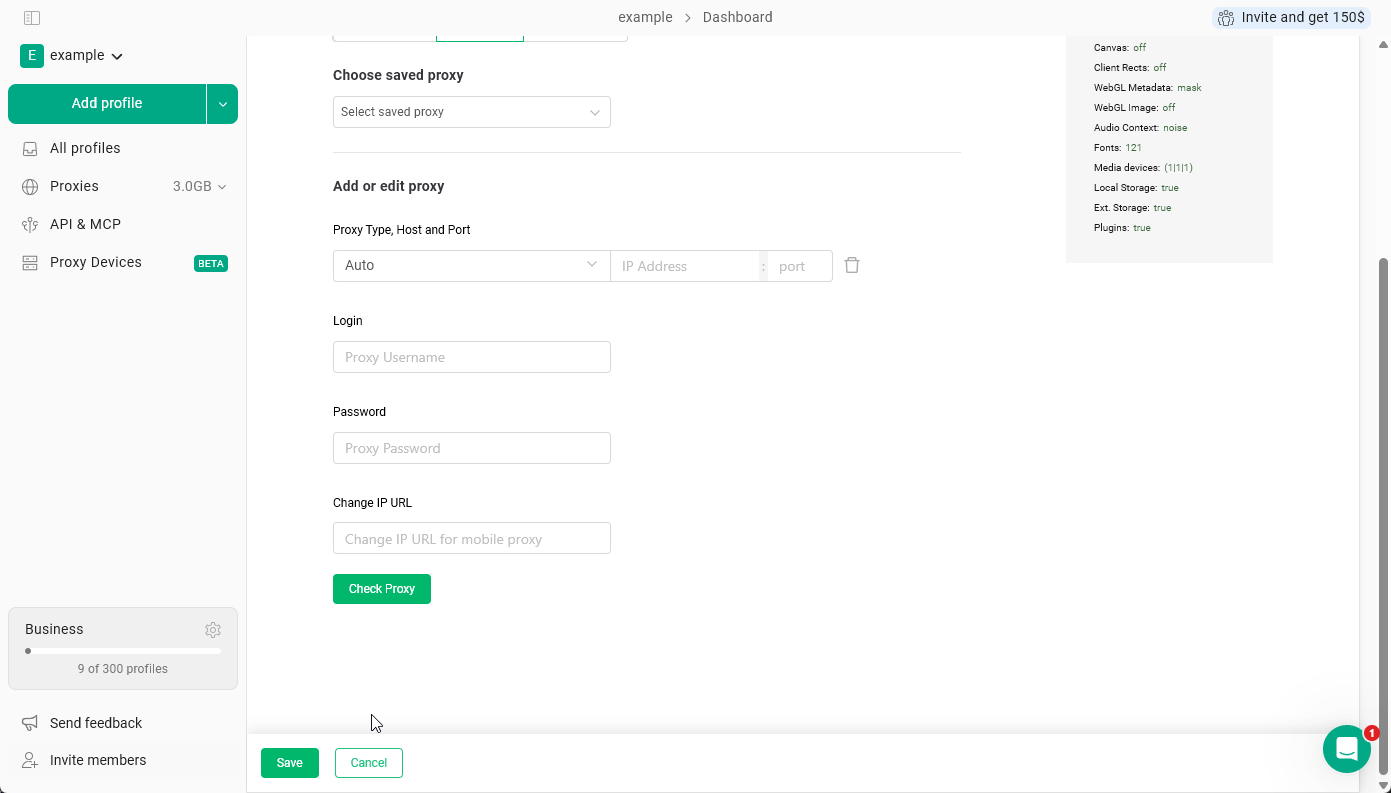Open the Add profile split-button arrow
The image size is (1391, 793).
click(223, 104)
